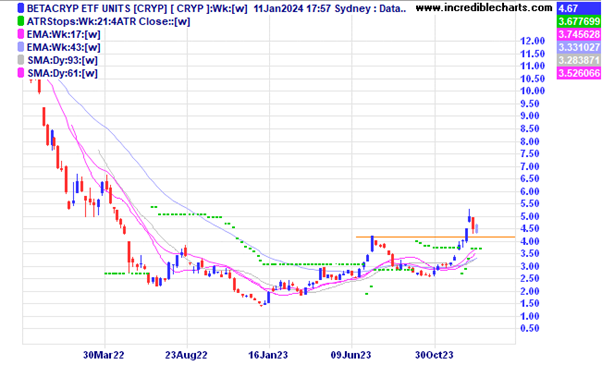Click the 12.00 price axis label
Screen dimensions: 602x365
click(532, 41)
